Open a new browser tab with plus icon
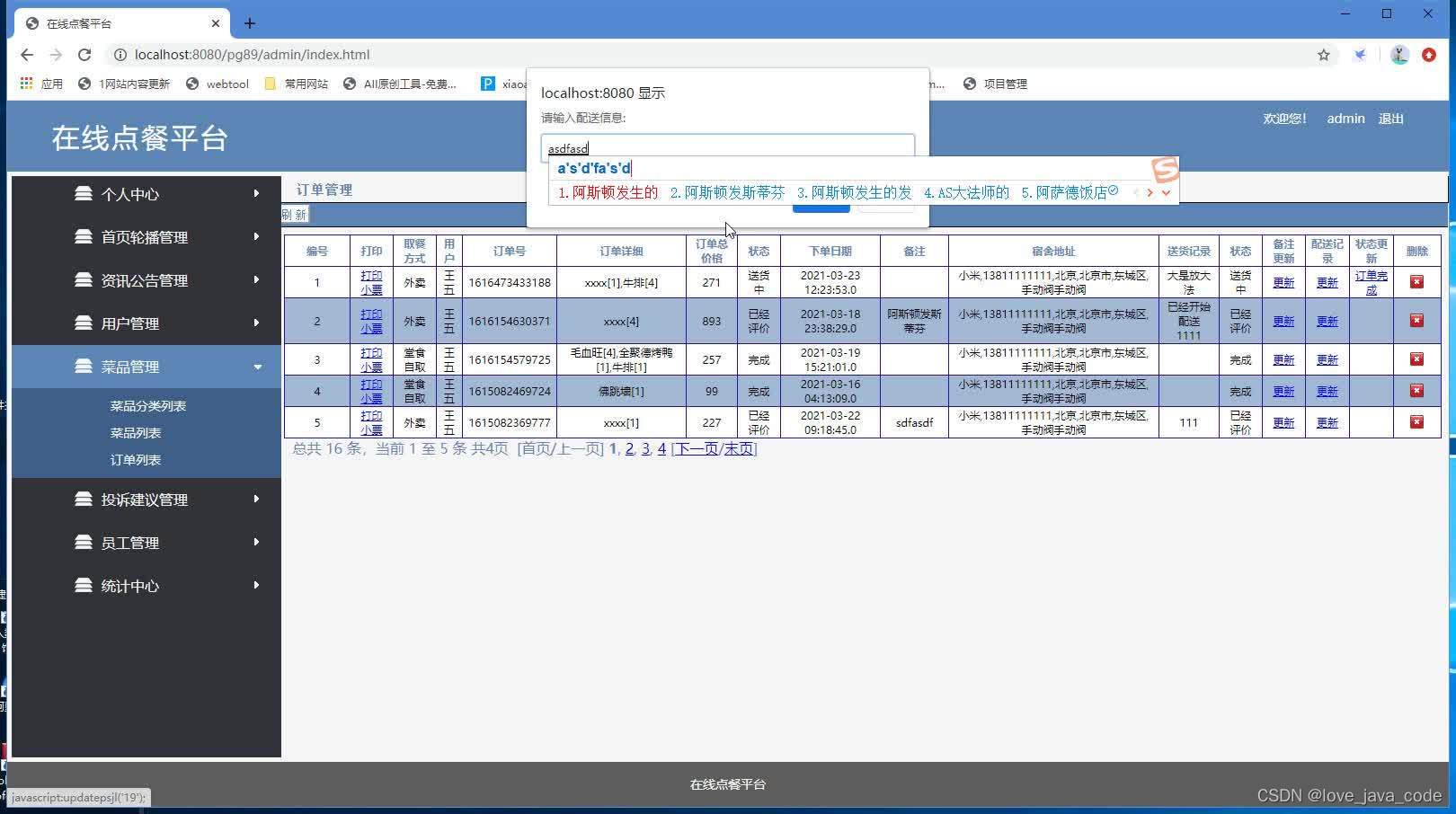Screen dimensions: 1456x814 pyautogui.click(x=250, y=22)
